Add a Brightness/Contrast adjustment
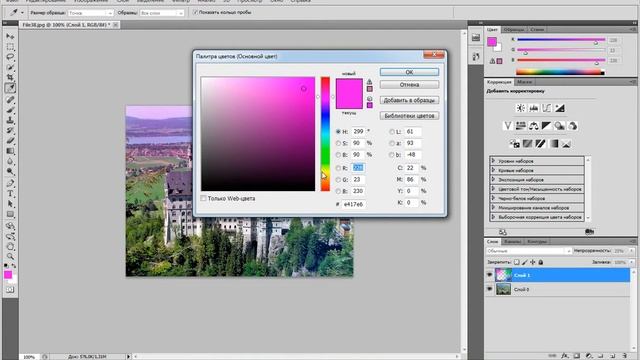 [520, 108]
